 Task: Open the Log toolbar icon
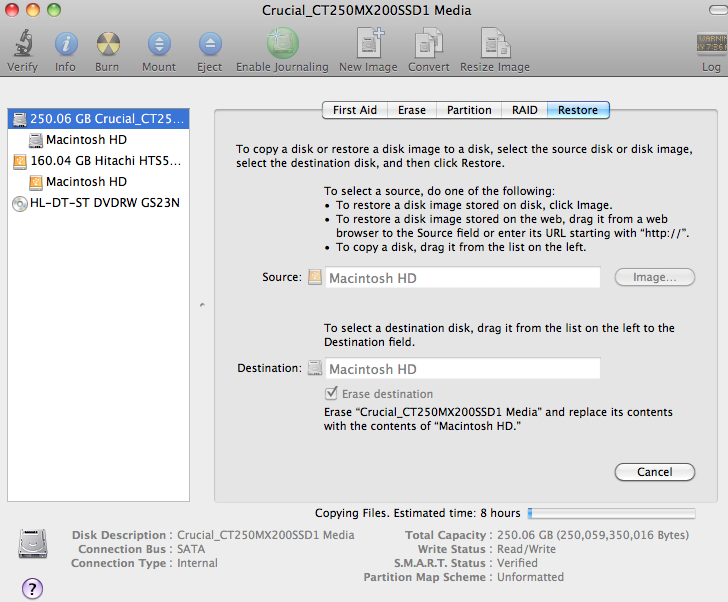click(x=711, y=44)
